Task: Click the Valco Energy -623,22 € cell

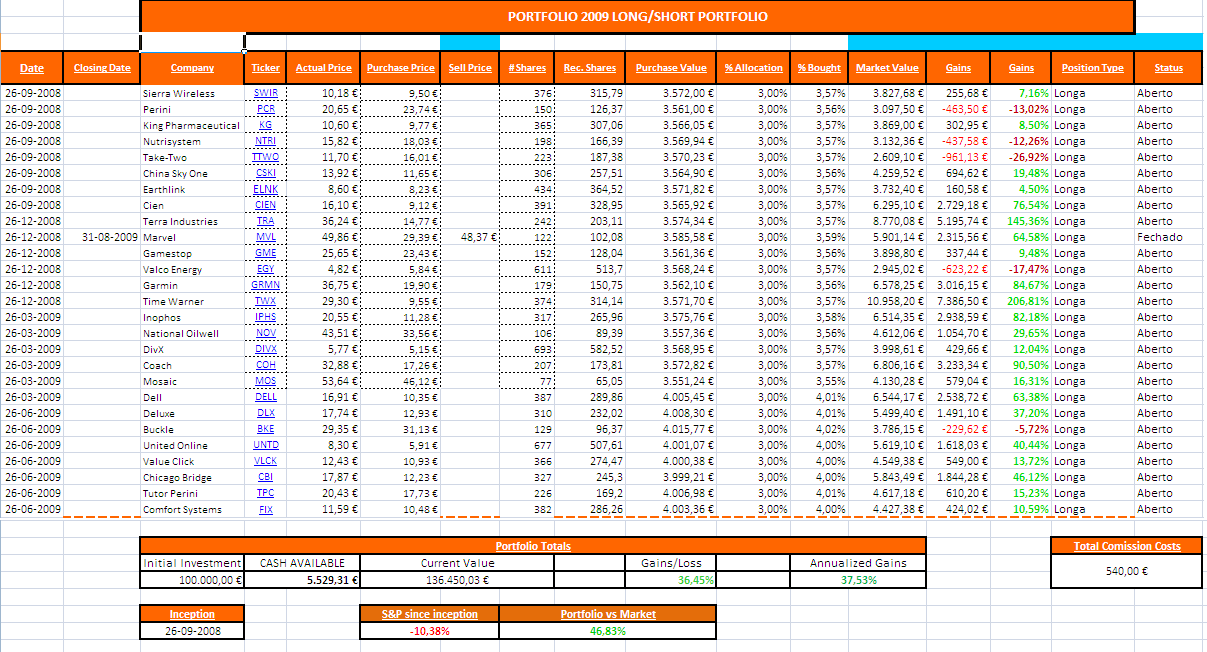Action: [x=958, y=269]
